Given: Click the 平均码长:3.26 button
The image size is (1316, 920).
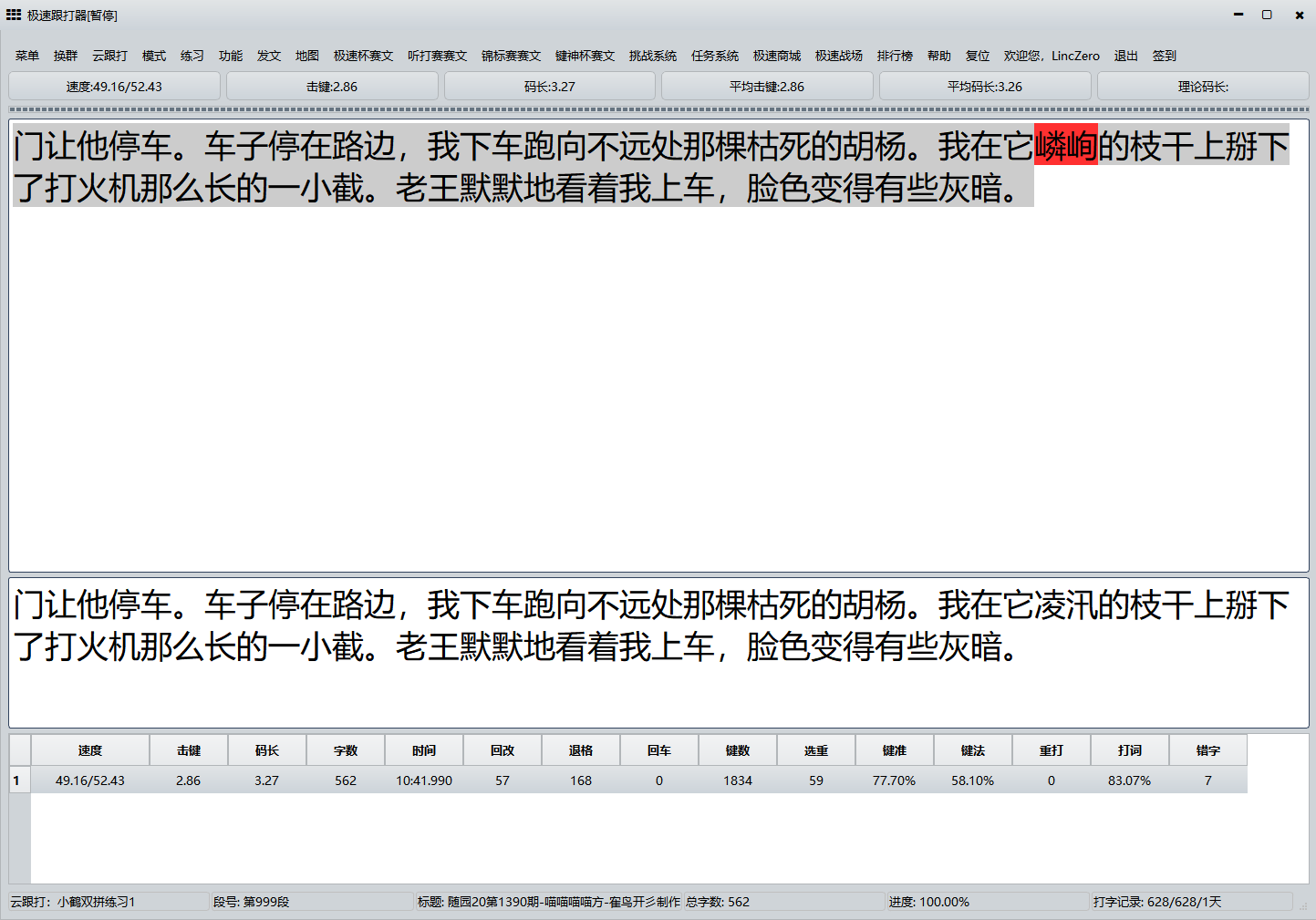Looking at the screenshot, I should coord(985,87).
